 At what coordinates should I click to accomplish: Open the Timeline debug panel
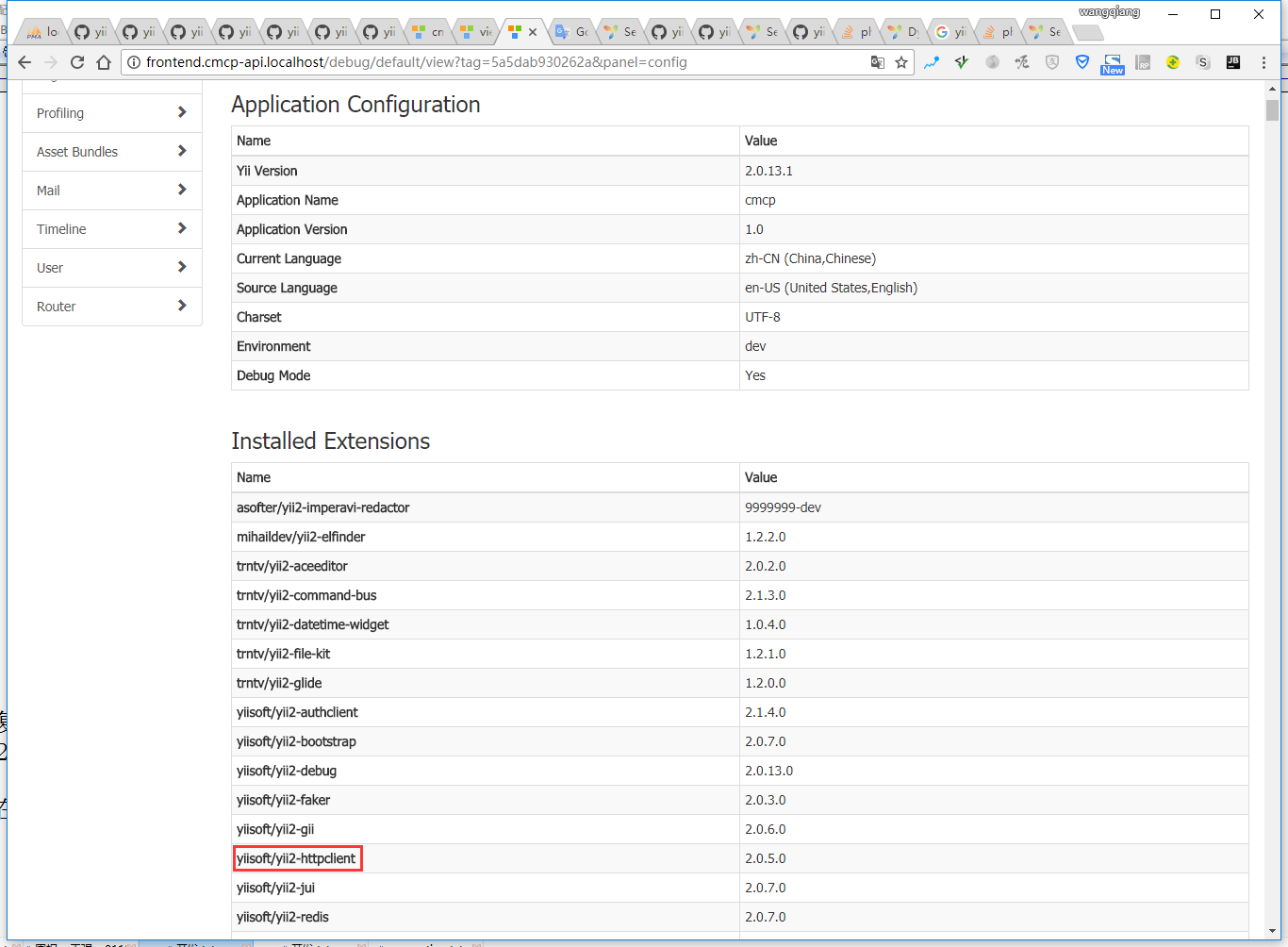[112, 229]
